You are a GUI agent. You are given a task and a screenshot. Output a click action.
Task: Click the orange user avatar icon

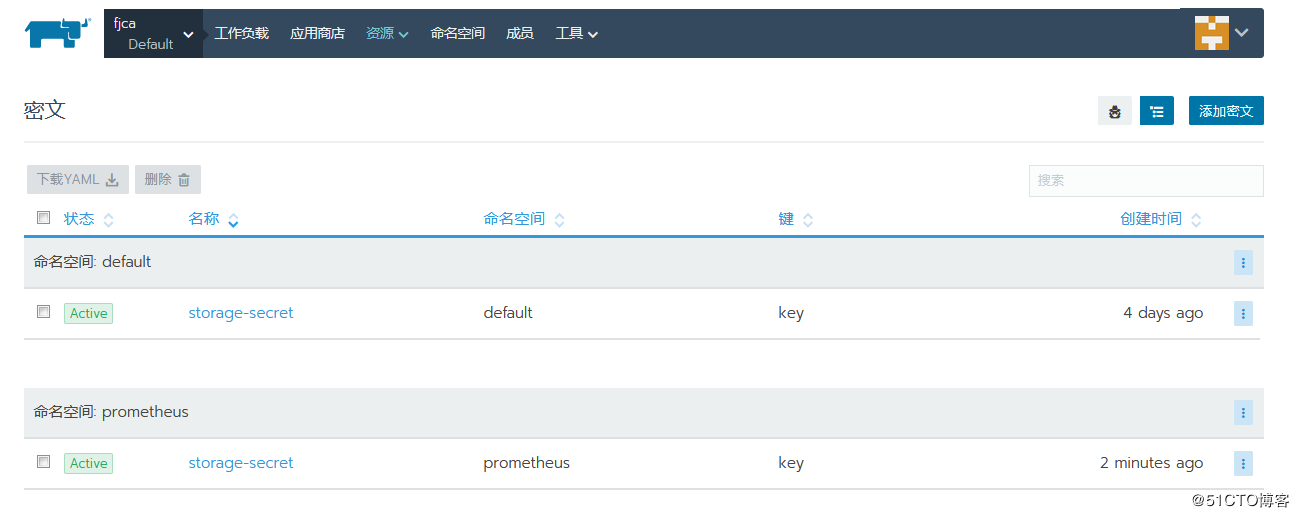(x=1211, y=33)
